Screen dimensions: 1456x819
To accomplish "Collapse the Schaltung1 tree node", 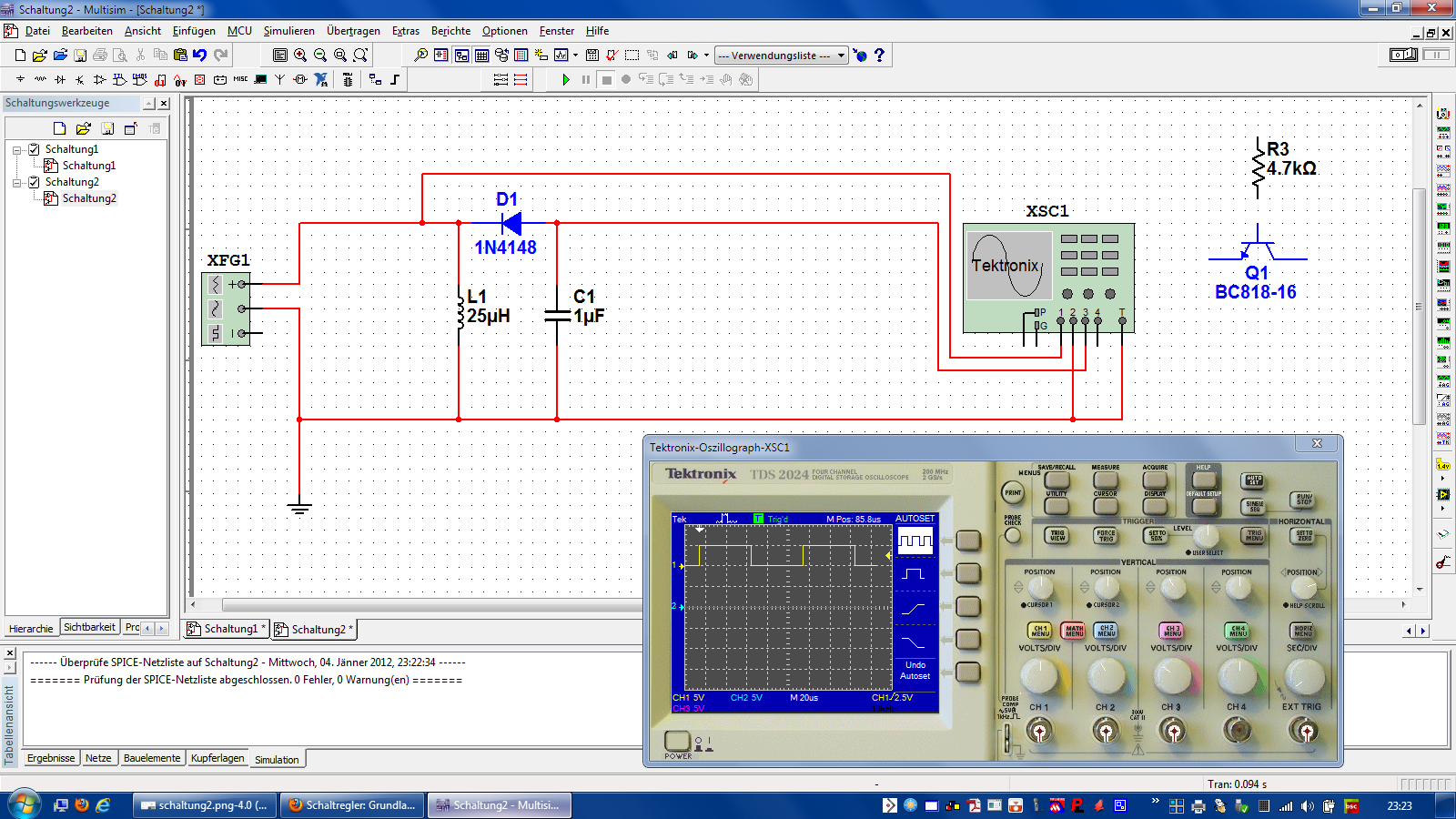I will point(16,150).
